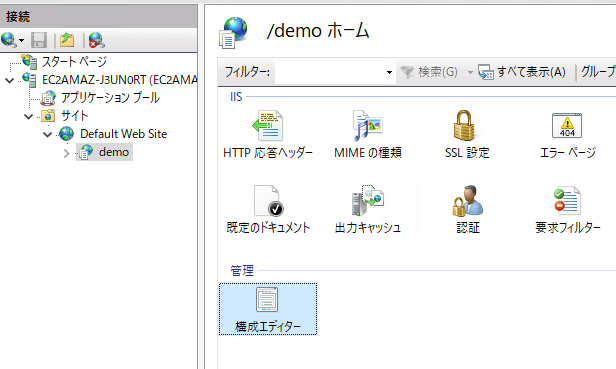616x369 pixels.
Task: Open the 認証 feature icon
Action: (468, 201)
